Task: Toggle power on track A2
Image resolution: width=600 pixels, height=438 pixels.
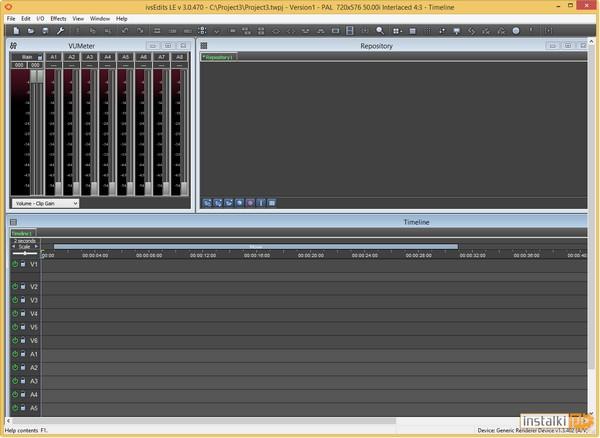Action: [x=15, y=367]
